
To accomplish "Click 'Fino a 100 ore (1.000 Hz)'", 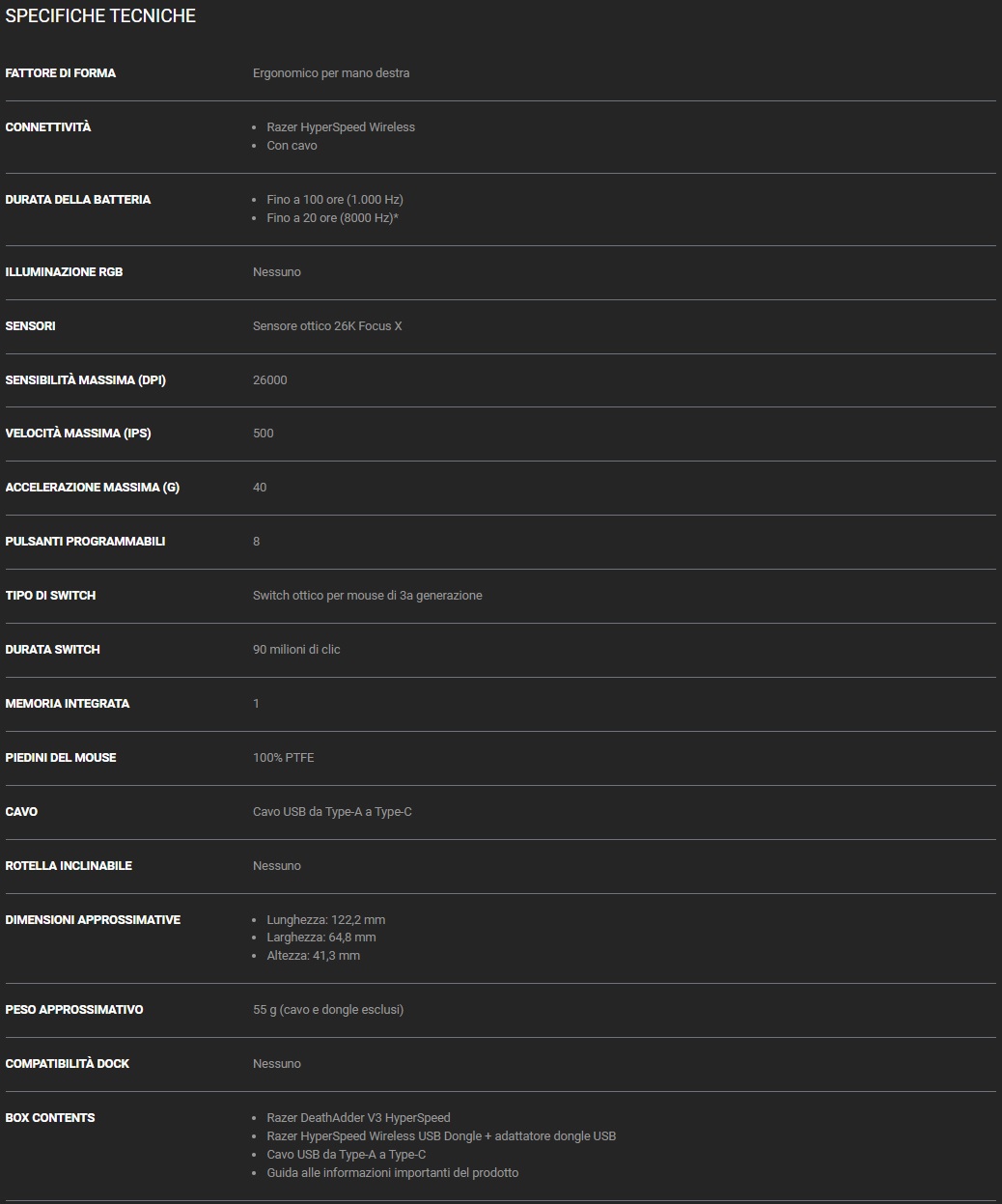I will pyautogui.click(x=335, y=200).
